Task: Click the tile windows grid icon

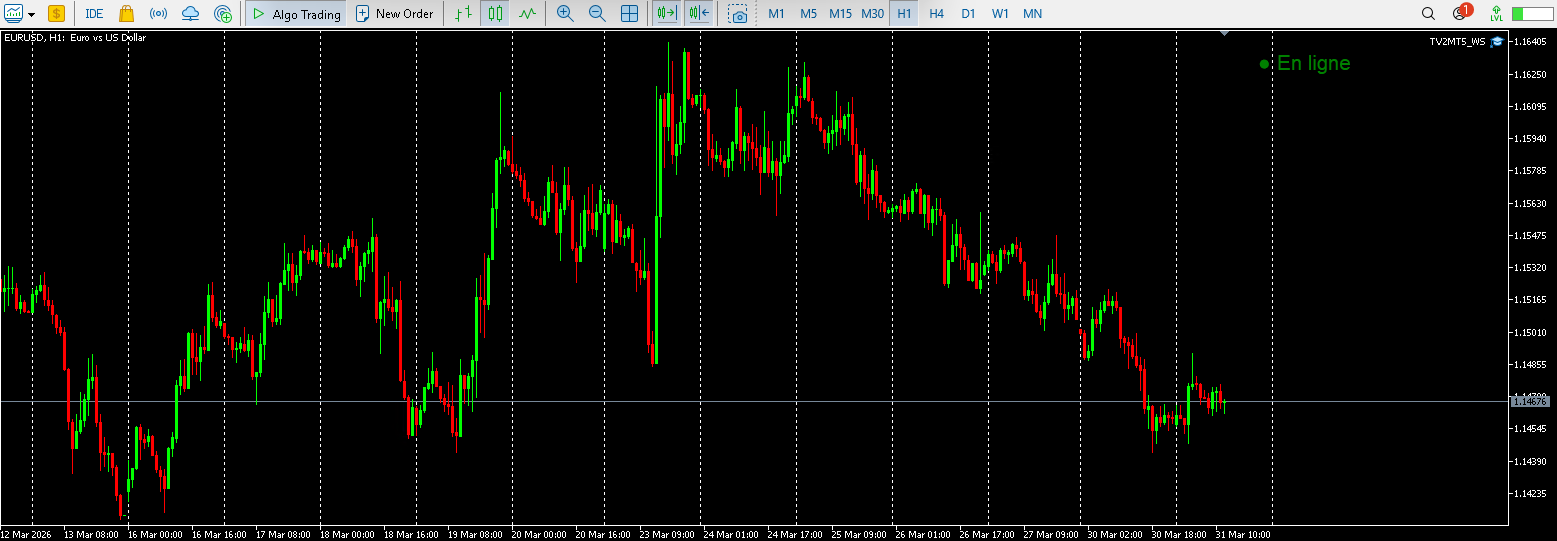Action: point(629,14)
